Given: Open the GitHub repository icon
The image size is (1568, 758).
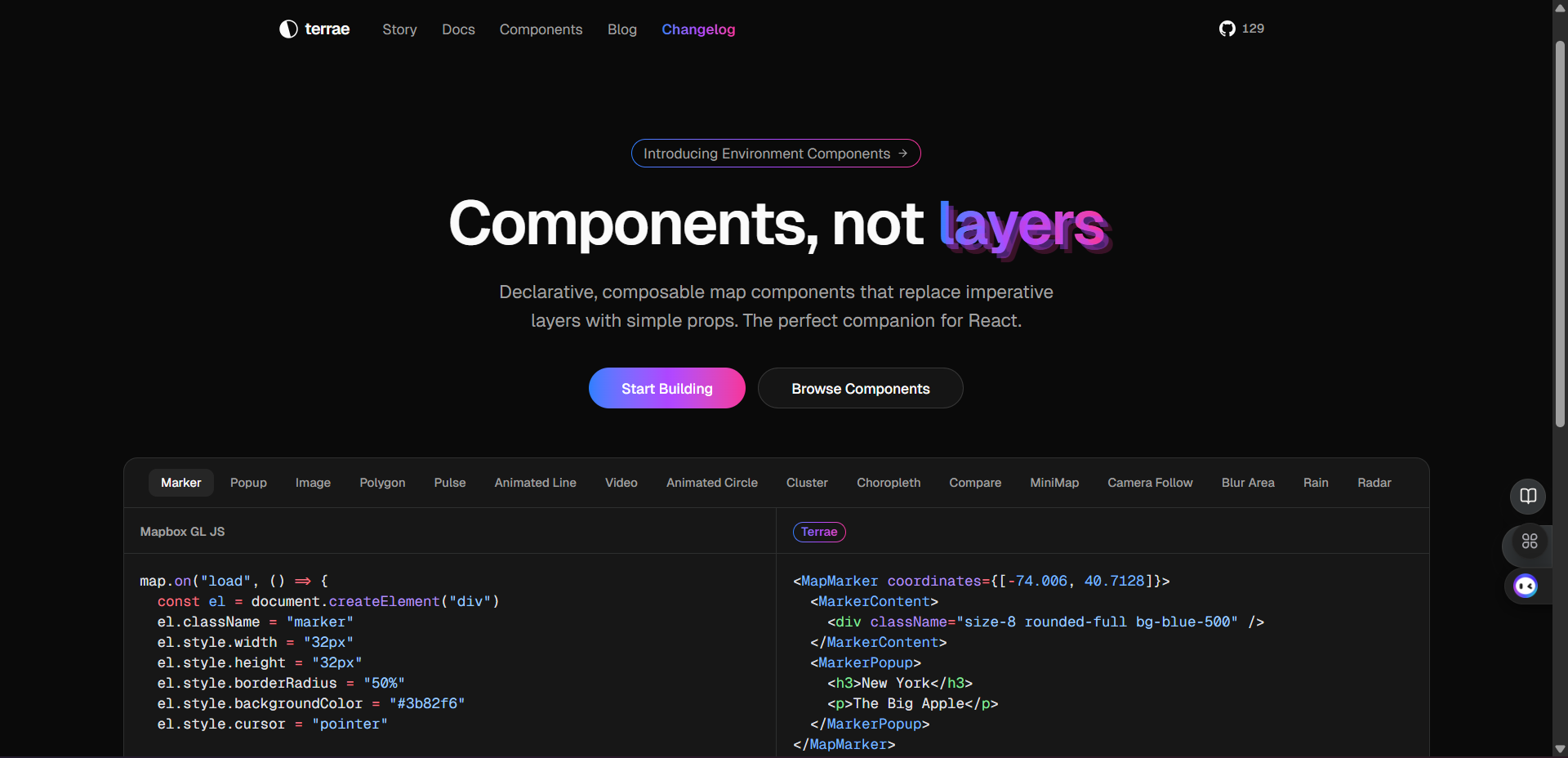Looking at the screenshot, I should (x=1227, y=29).
